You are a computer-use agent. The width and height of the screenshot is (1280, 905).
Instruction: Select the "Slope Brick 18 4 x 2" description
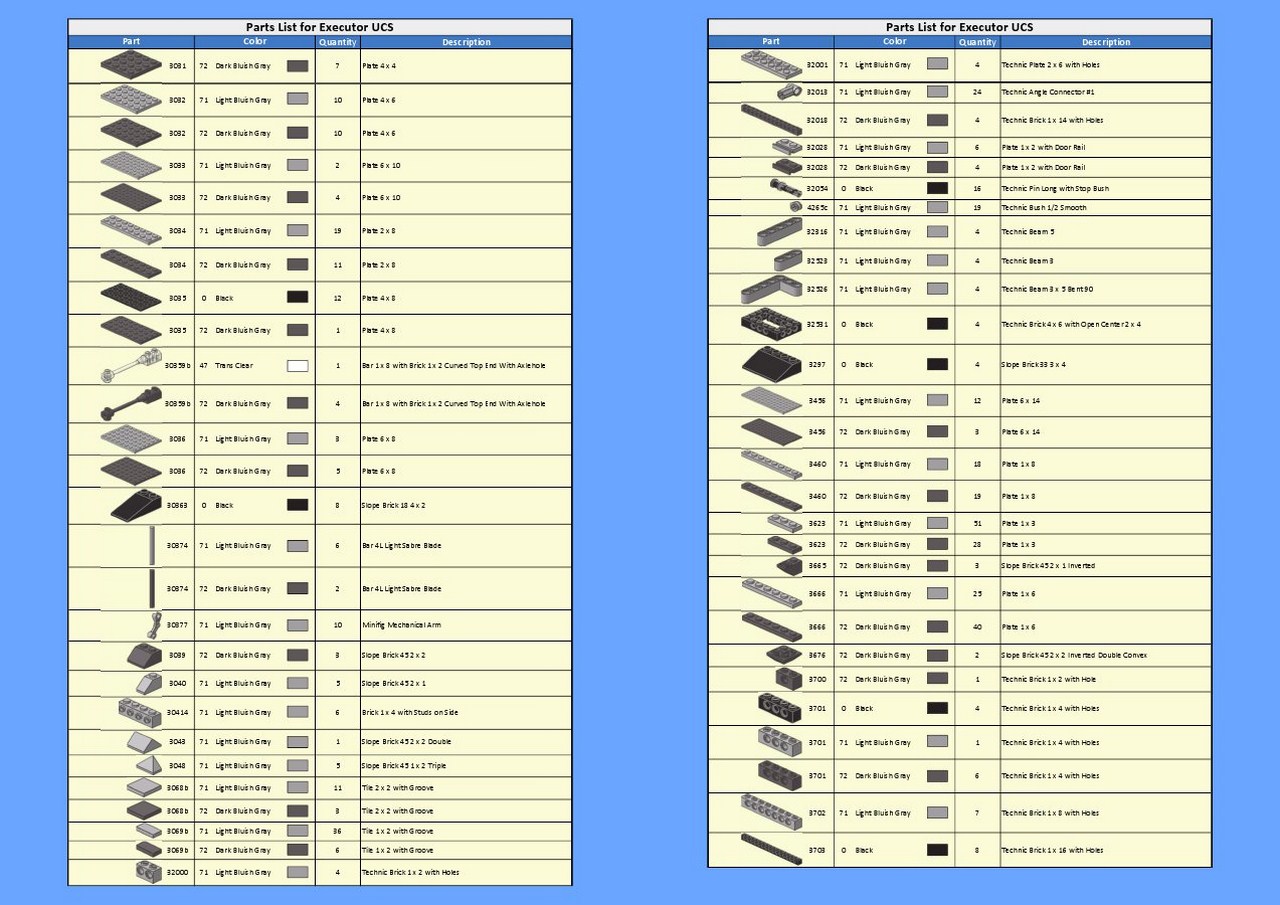[x=394, y=505]
